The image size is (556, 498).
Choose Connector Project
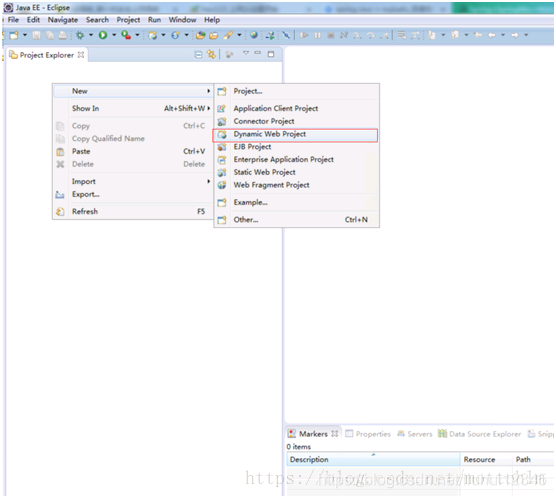(x=296, y=121)
